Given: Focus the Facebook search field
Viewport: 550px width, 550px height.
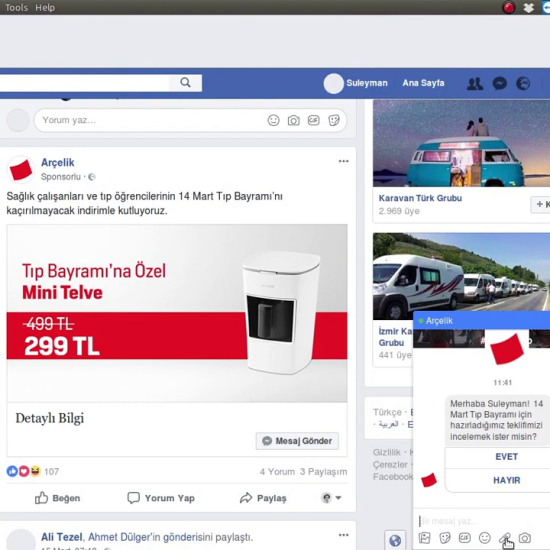Looking at the screenshot, I should coord(84,83).
